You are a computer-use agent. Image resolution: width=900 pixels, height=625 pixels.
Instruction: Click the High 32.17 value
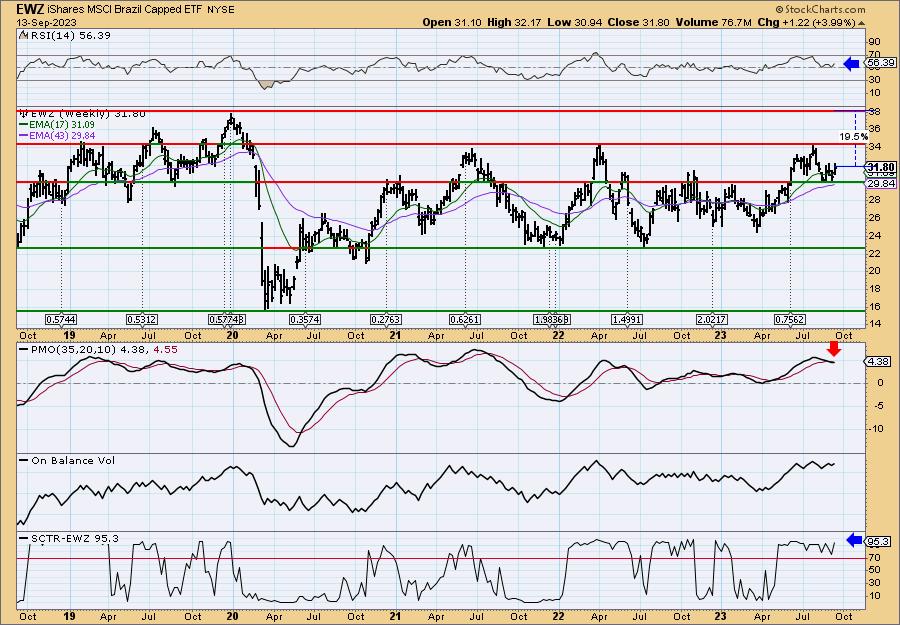514,22
